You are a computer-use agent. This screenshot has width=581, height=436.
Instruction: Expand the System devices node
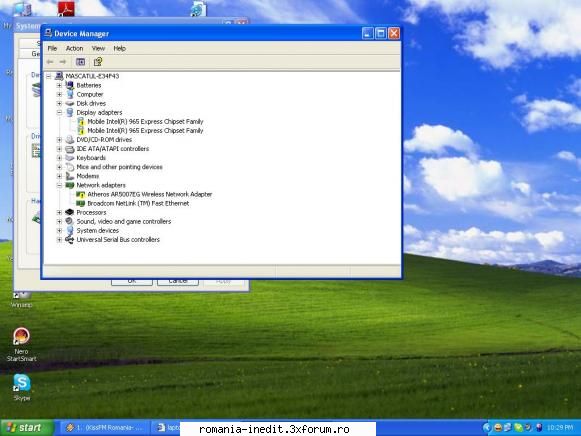click(59, 230)
